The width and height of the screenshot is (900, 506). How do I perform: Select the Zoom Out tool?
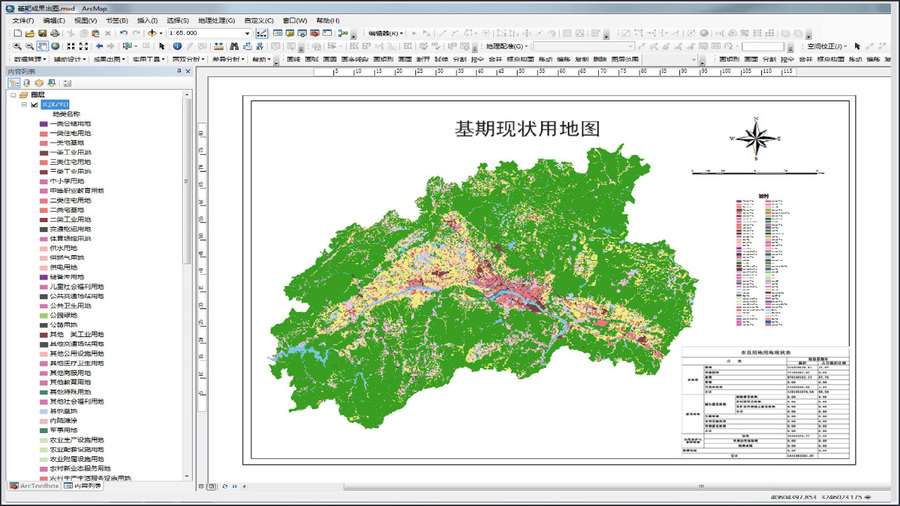click(x=30, y=46)
